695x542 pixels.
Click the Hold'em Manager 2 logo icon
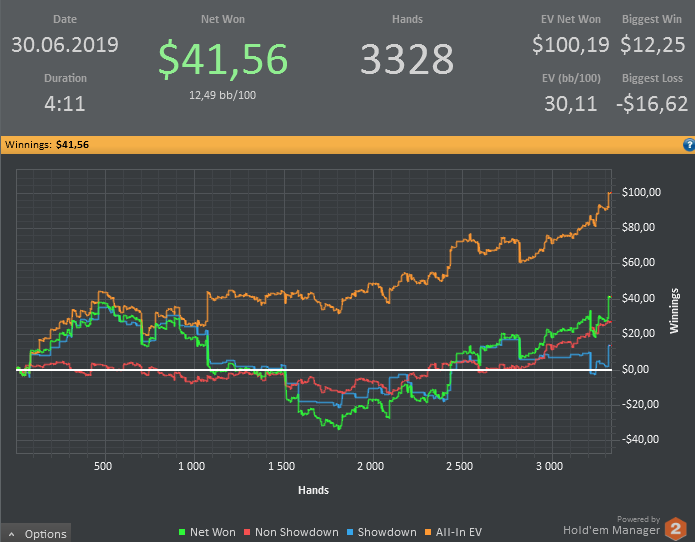tap(675, 528)
